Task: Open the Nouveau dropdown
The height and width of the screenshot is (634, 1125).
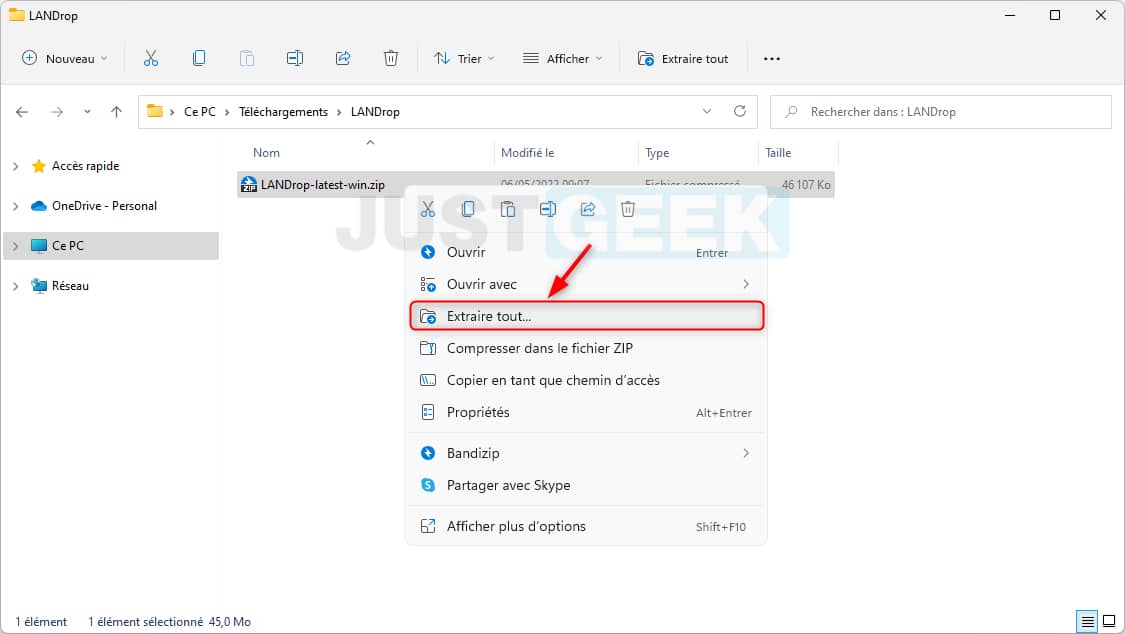Action: [x=65, y=59]
